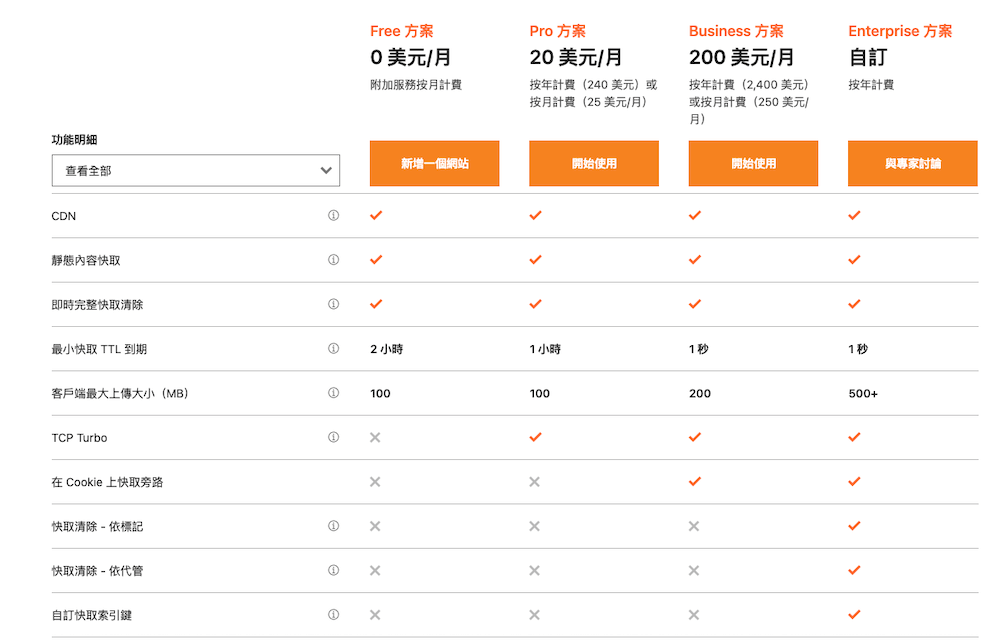Click Free plan checkmark in CDN row
The image size is (1000, 644).
(376, 216)
